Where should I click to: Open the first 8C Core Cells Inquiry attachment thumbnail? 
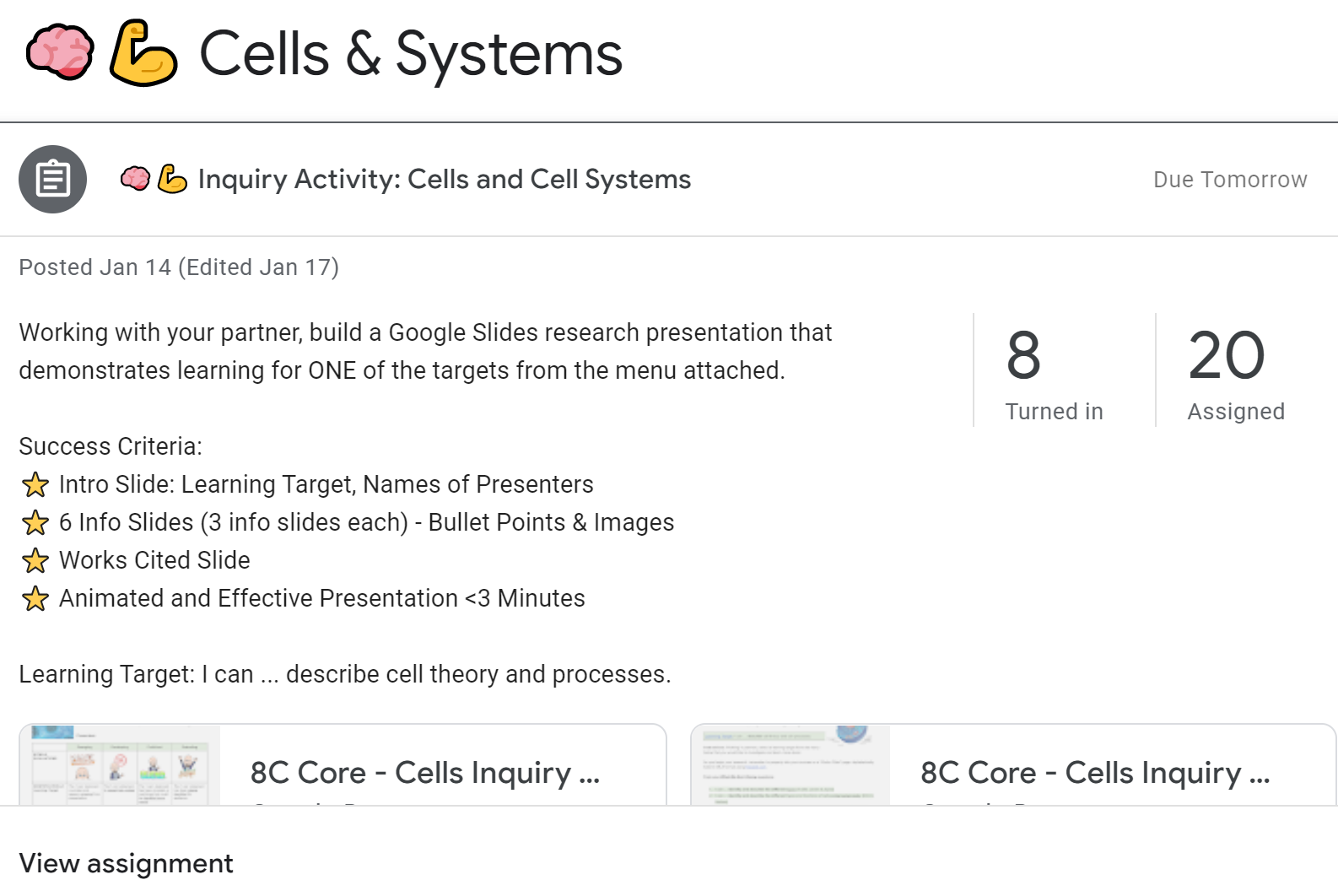(120, 764)
